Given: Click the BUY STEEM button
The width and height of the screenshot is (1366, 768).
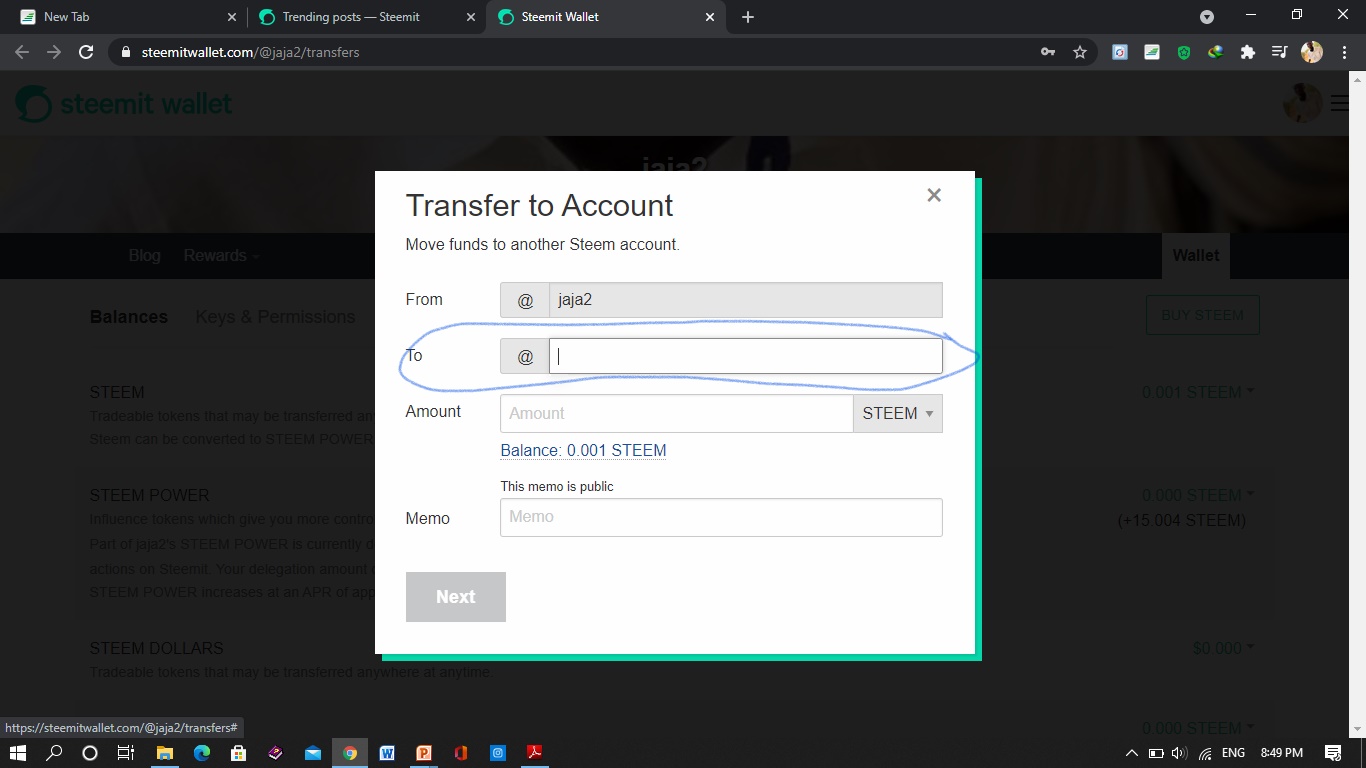Looking at the screenshot, I should (x=1202, y=314).
